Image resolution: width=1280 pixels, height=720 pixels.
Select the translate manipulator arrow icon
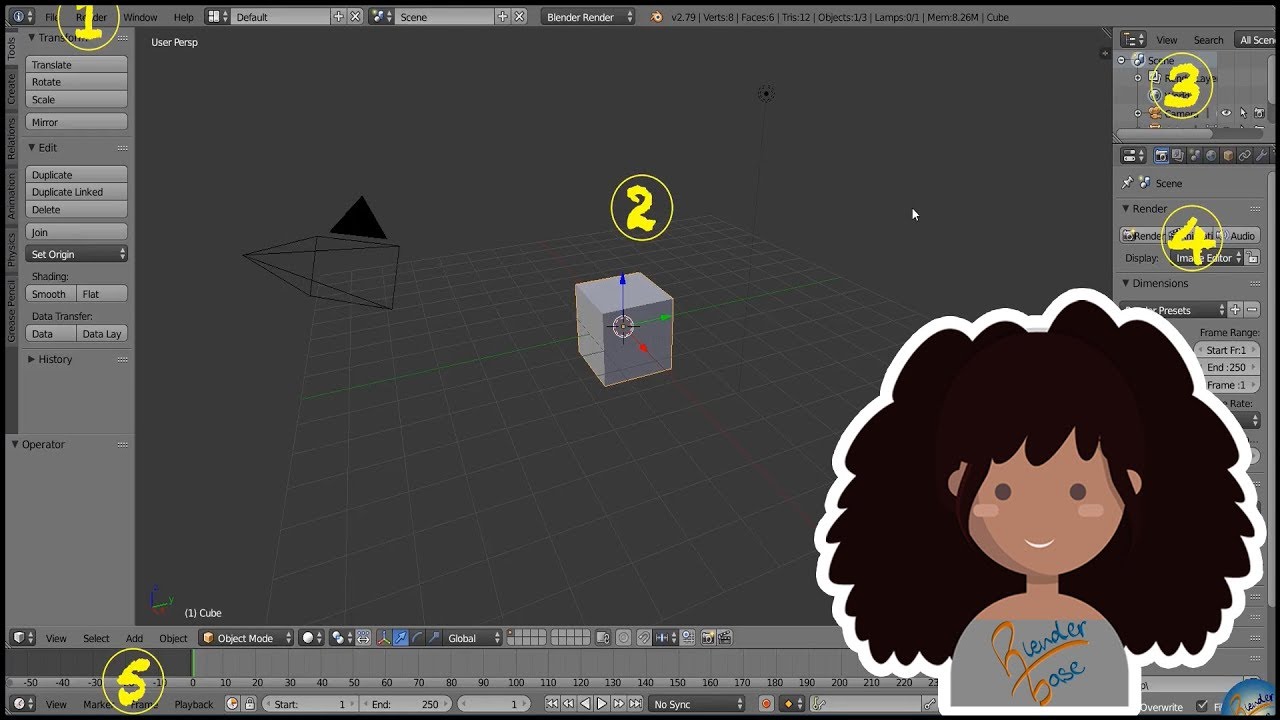(x=400, y=638)
